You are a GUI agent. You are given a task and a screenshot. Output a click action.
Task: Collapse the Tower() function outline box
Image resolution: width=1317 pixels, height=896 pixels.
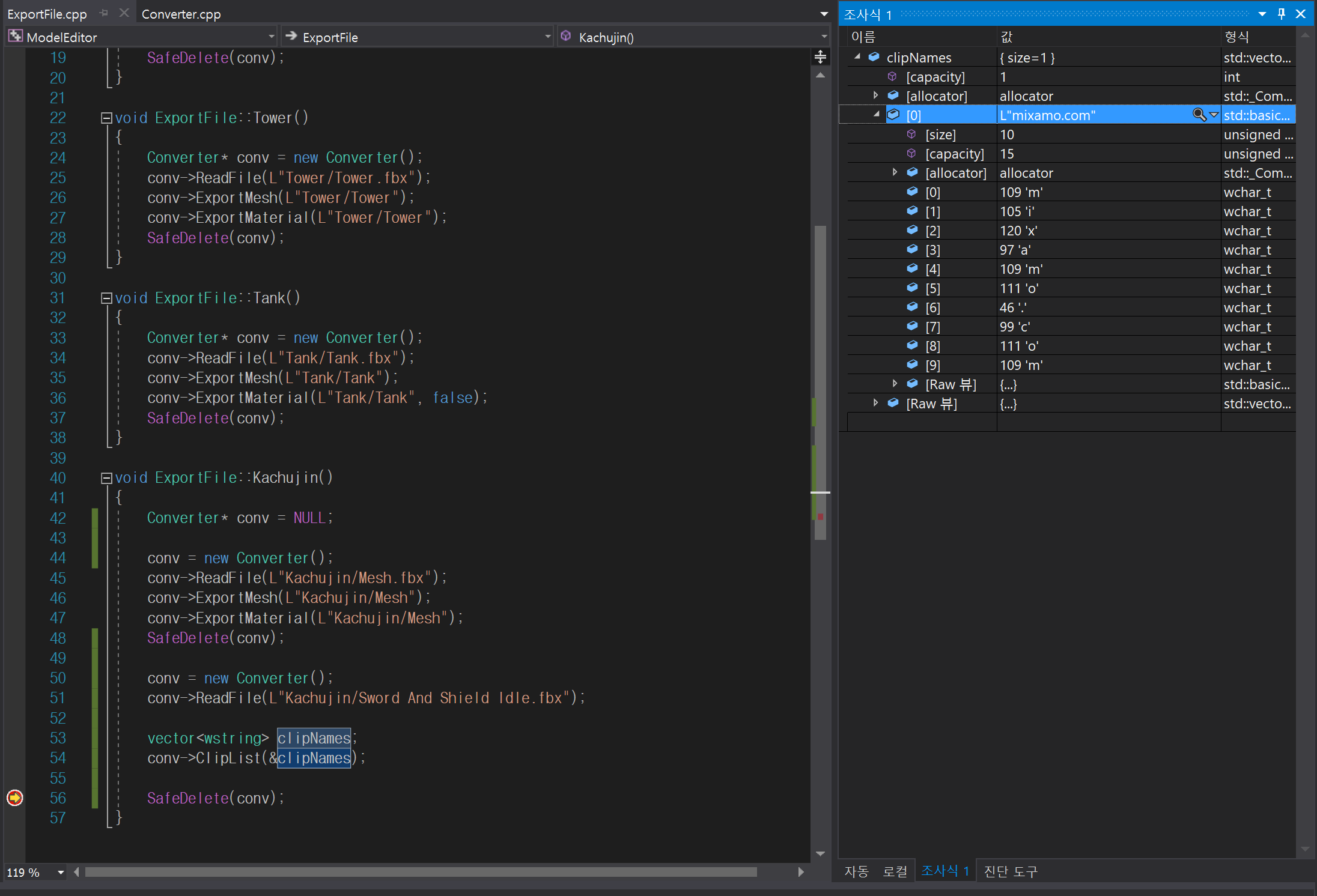click(x=106, y=118)
